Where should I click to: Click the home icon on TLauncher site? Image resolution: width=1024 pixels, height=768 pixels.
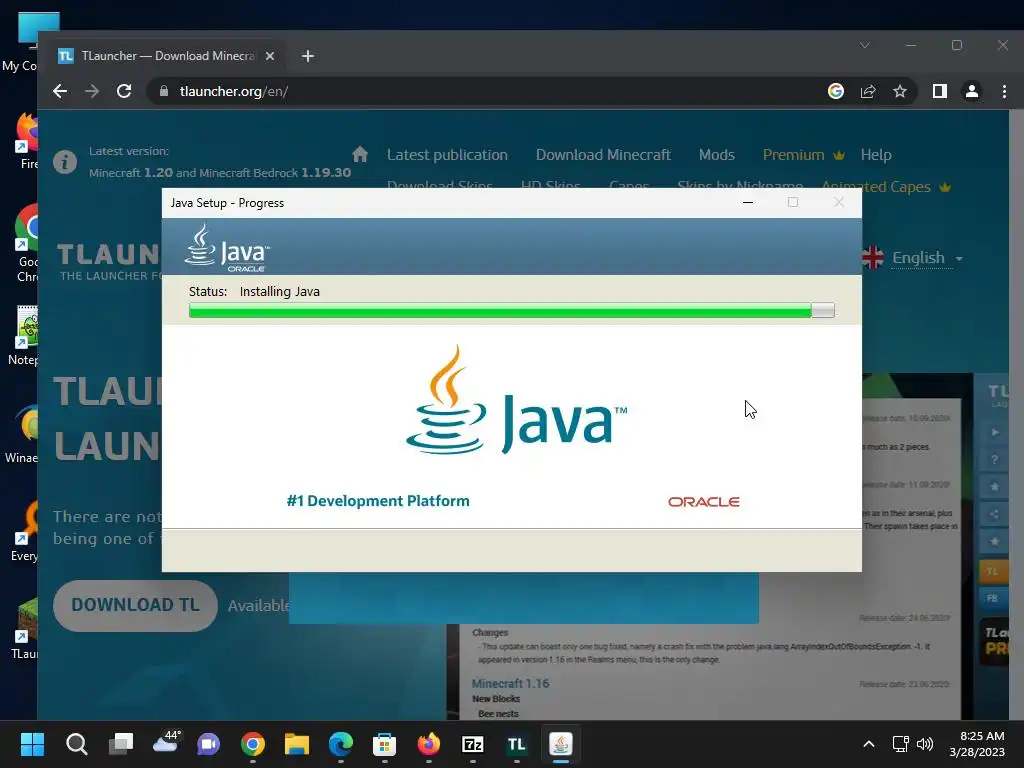point(360,155)
